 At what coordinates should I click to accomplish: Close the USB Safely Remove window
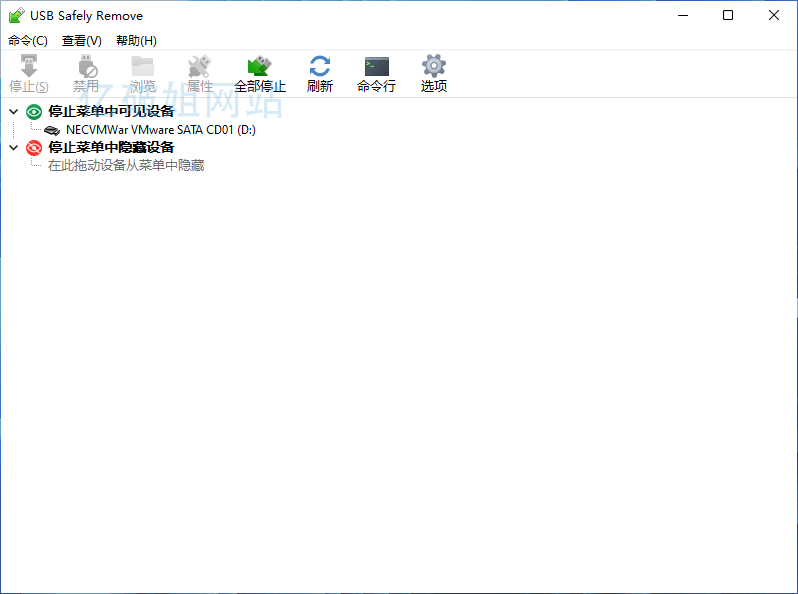coord(774,15)
